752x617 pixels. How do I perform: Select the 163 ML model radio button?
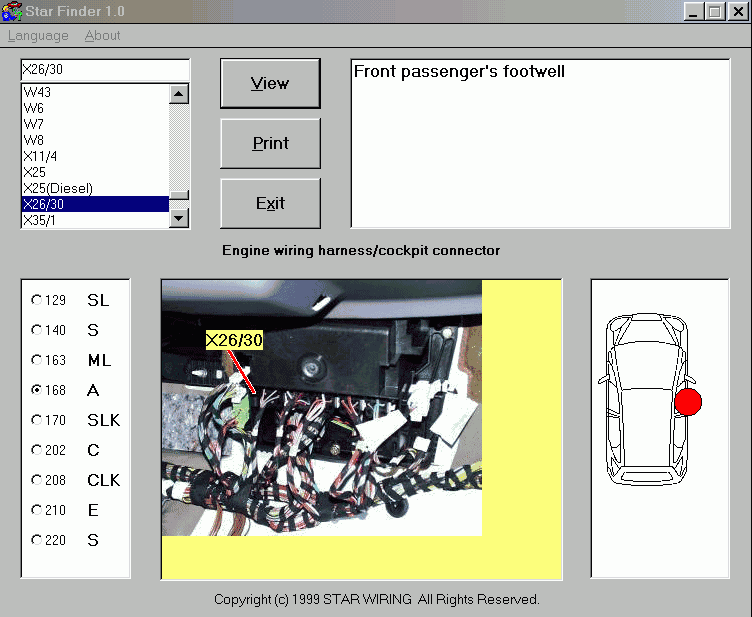(36, 360)
